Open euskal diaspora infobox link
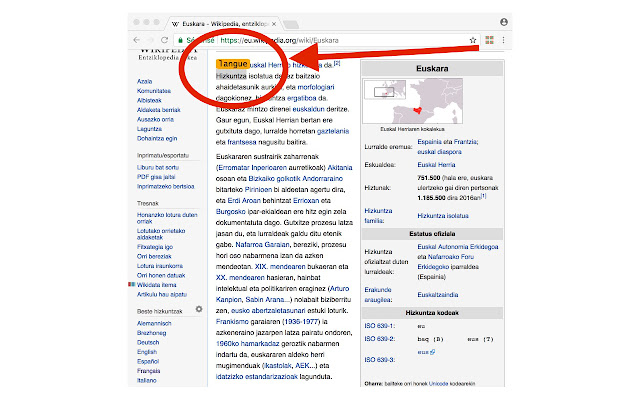The image size is (640, 400). [439, 152]
